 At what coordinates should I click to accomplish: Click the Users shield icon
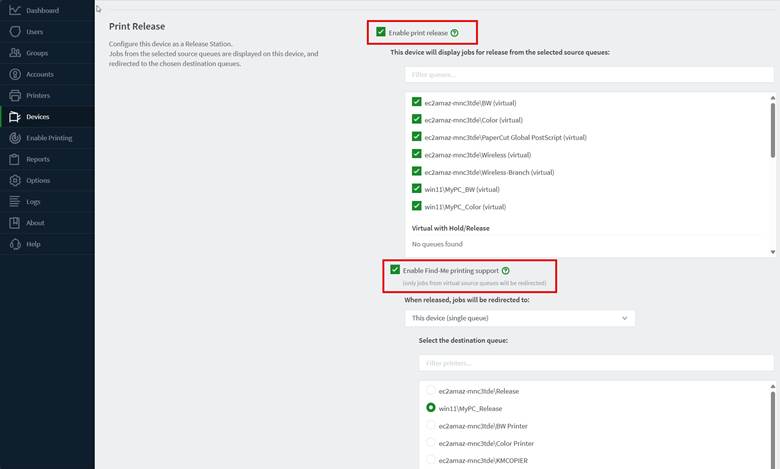(x=15, y=31)
